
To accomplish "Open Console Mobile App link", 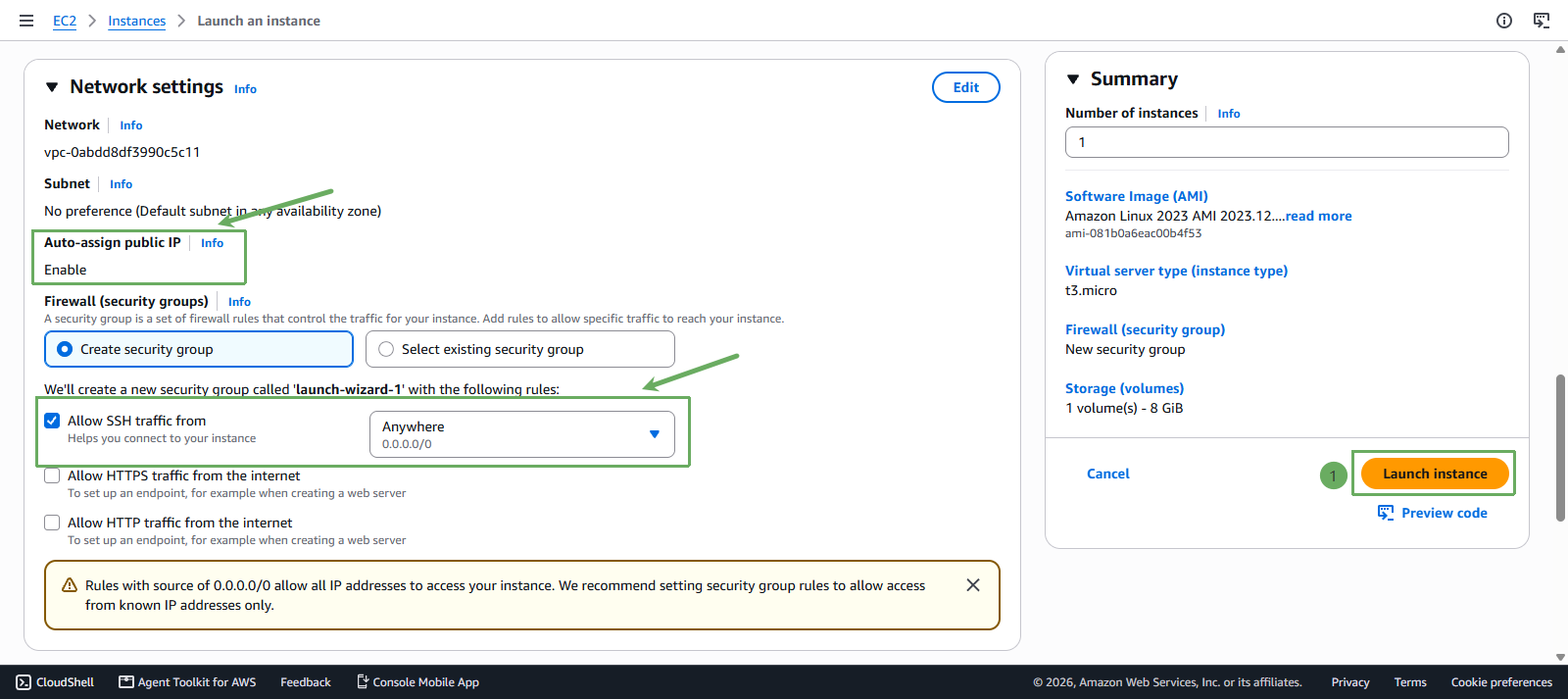I will point(417,682).
